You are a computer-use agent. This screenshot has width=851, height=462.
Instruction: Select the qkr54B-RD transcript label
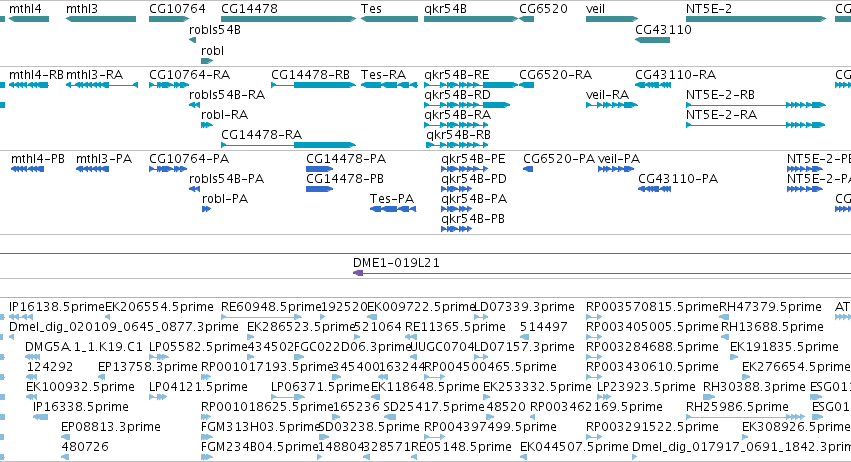[458, 95]
